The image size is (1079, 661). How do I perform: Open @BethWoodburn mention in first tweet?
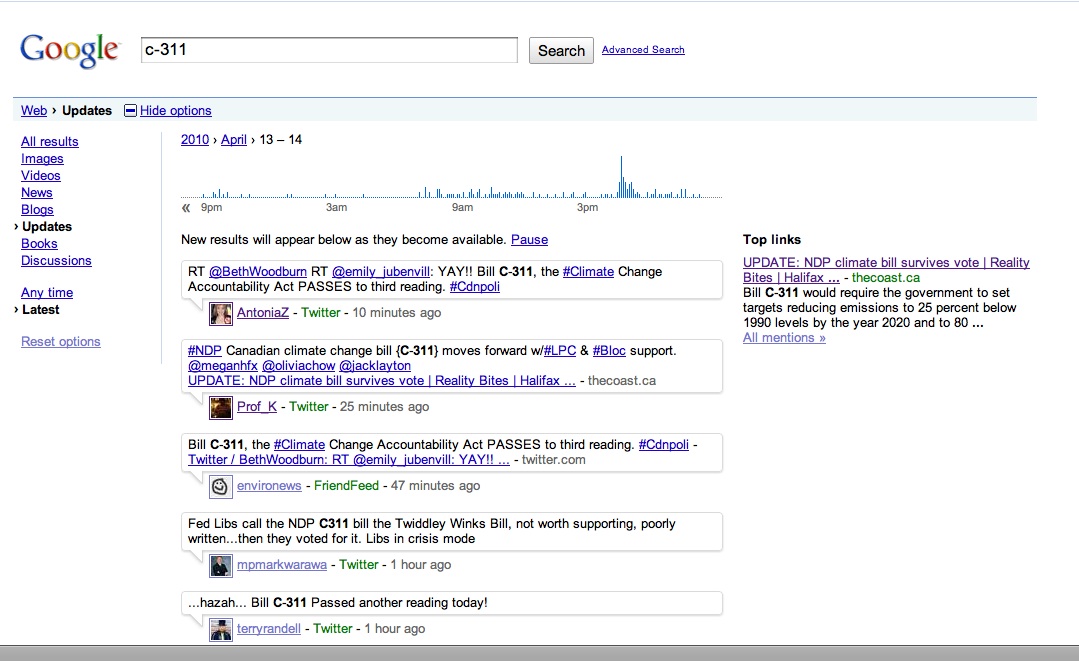tap(258, 272)
